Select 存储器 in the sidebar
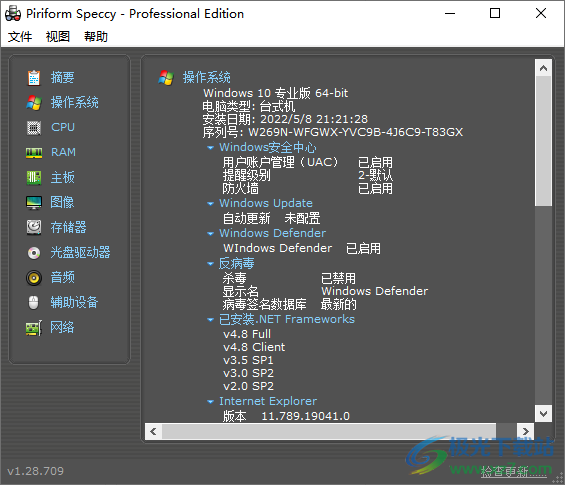The height and width of the screenshot is (485, 565). (x=68, y=227)
